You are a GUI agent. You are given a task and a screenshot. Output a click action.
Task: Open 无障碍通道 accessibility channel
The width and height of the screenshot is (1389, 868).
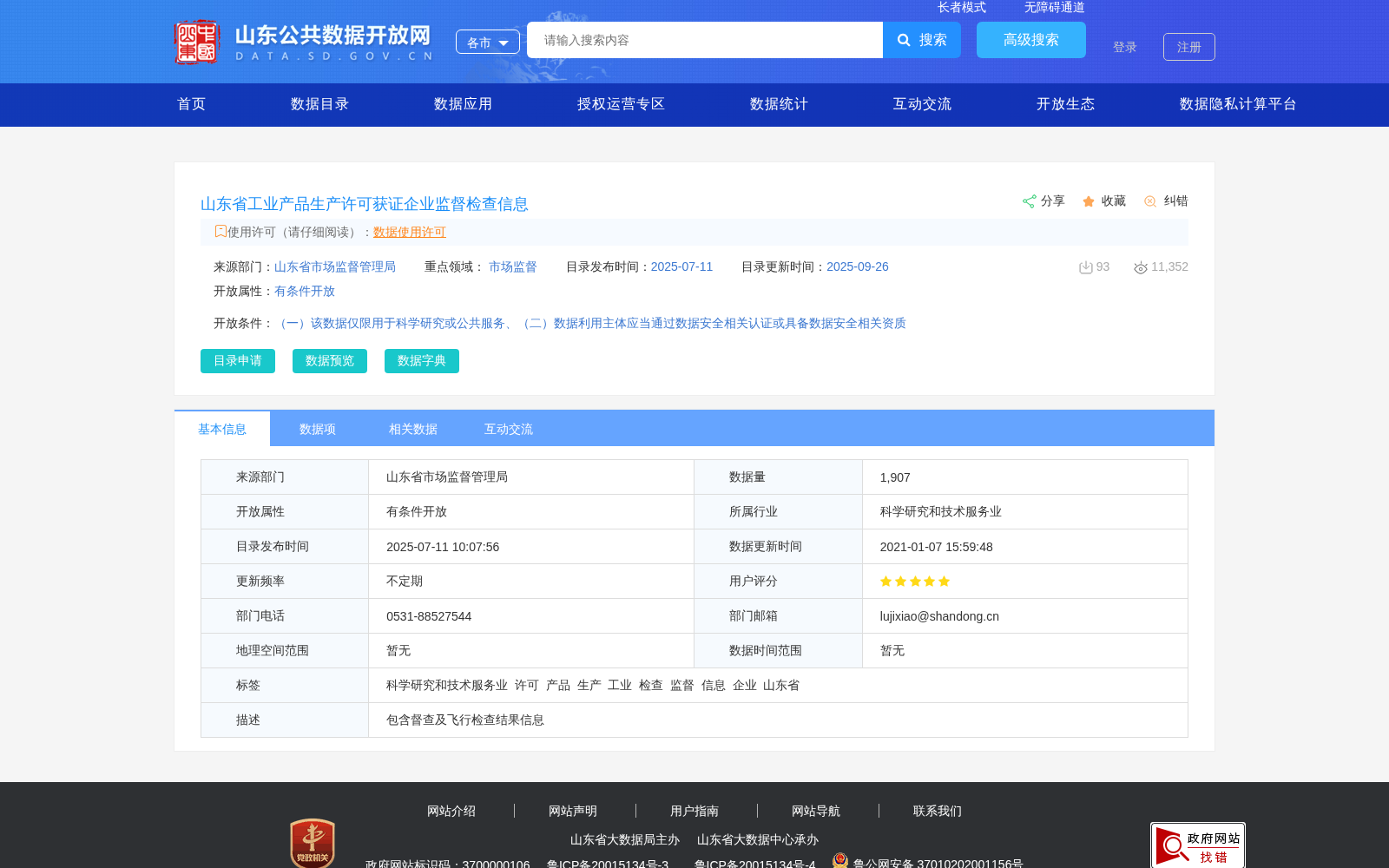pos(1055,7)
